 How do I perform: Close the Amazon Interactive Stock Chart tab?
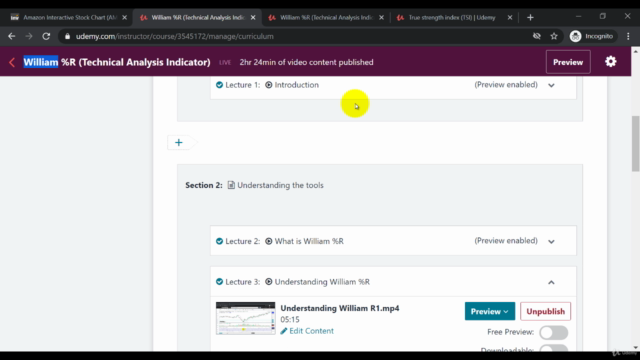pyautogui.click(x=124, y=18)
